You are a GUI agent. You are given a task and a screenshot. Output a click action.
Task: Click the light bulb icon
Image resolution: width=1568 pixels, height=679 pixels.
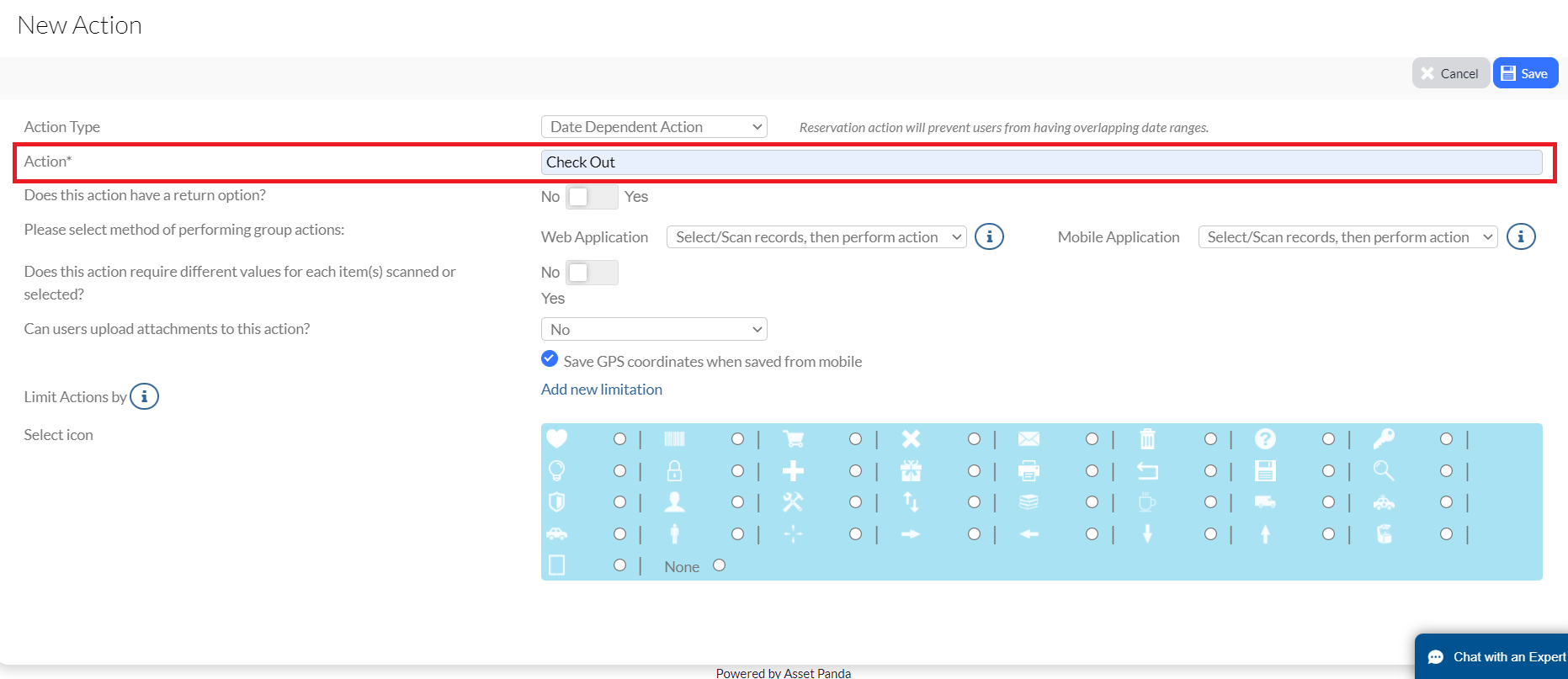(556, 470)
